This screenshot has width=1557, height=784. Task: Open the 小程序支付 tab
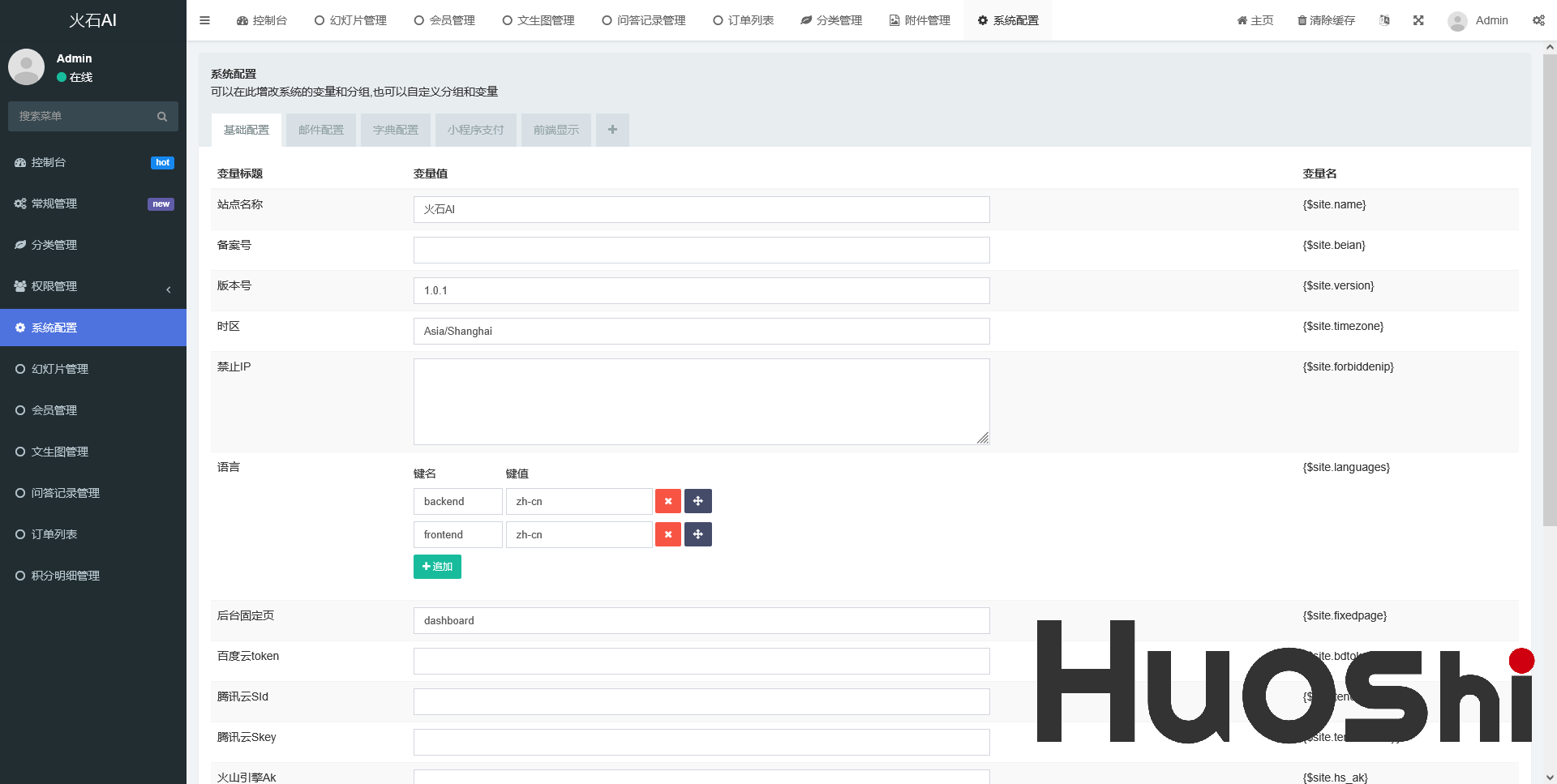pyautogui.click(x=475, y=130)
